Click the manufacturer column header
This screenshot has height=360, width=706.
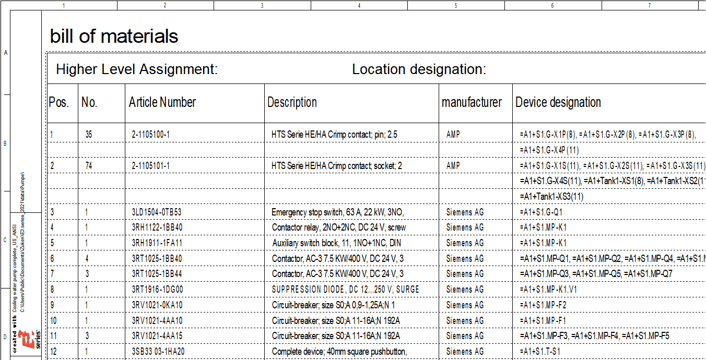pos(471,102)
